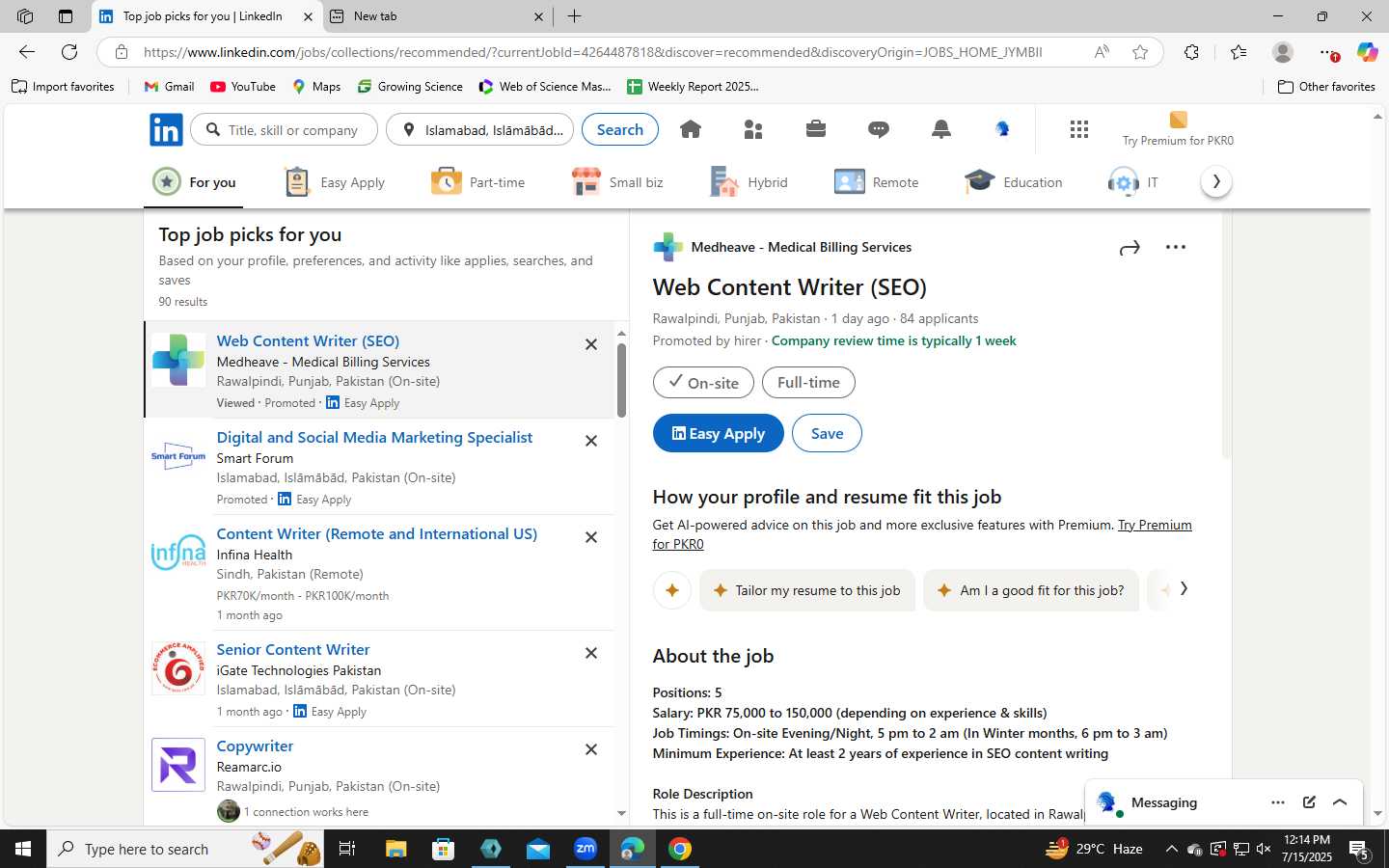
Task: Go back in browser
Action: click(27, 52)
